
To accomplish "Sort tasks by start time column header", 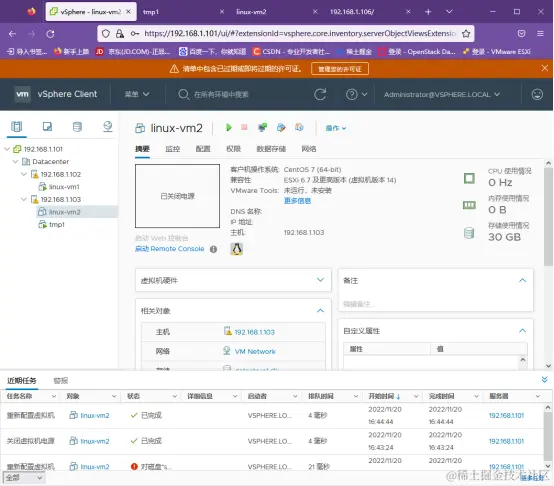I will click(384, 397).
